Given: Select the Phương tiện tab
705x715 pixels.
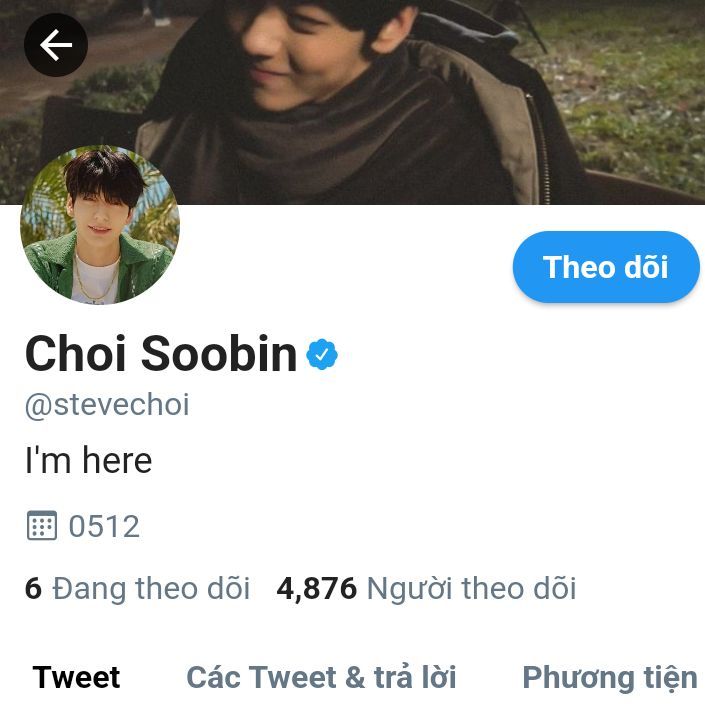Looking at the screenshot, I should pyautogui.click(x=610, y=679).
